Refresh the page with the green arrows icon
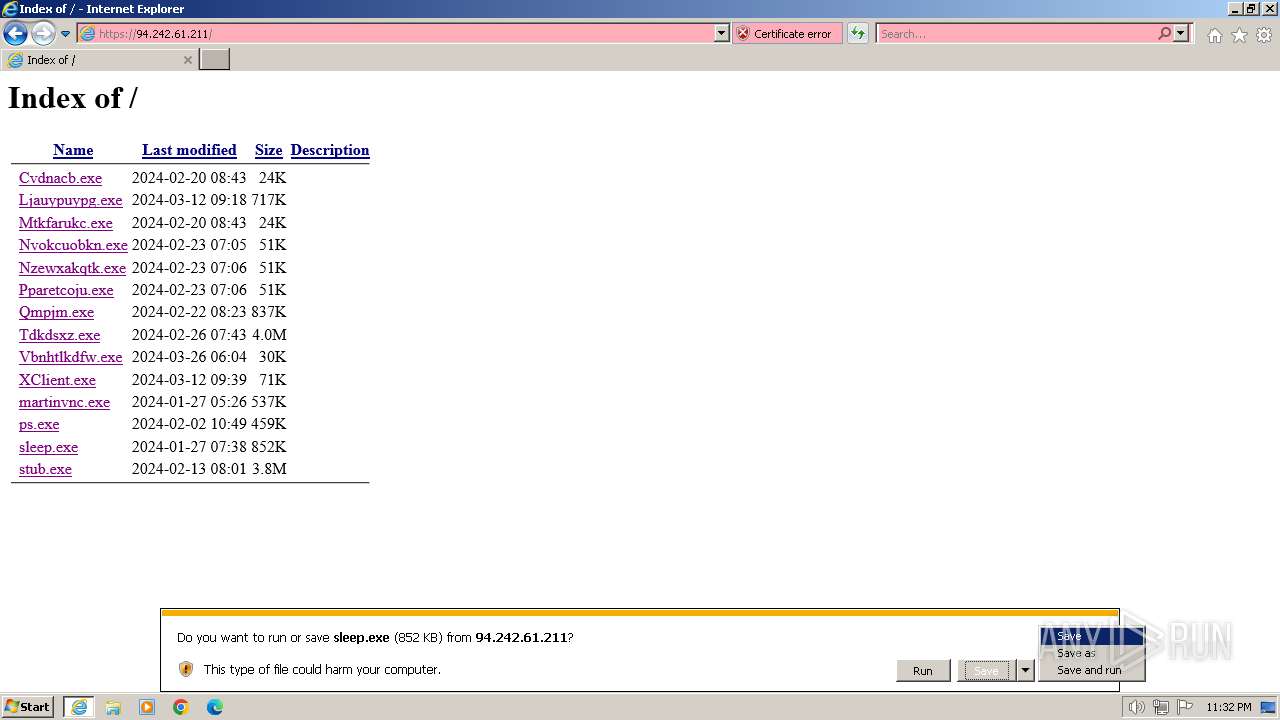This screenshot has height=720, width=1280. [x=858, y=34]
